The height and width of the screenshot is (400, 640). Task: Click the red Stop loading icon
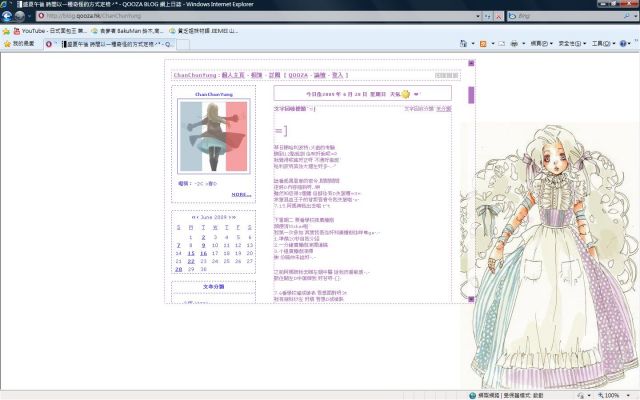pos(498,16)
